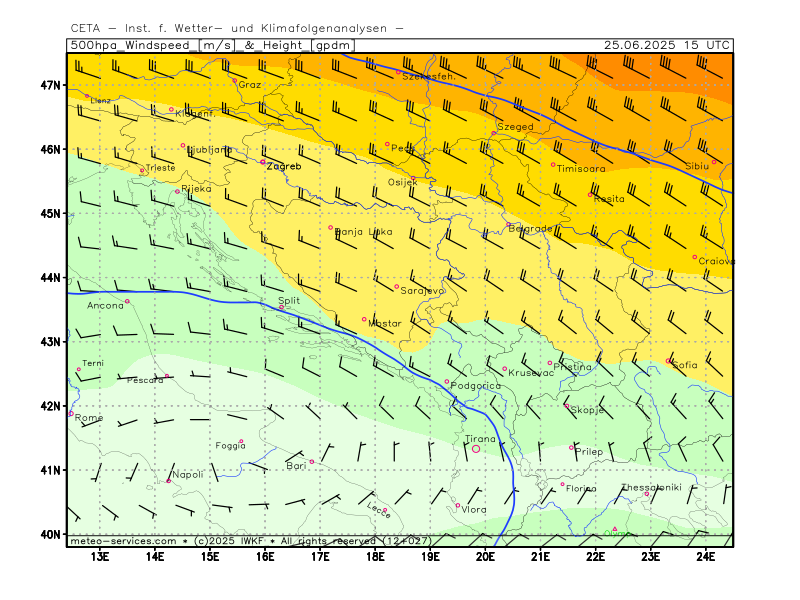Select the large Tirana marker circle
Viewport: 800px width, 600px height.
[476, 449]
